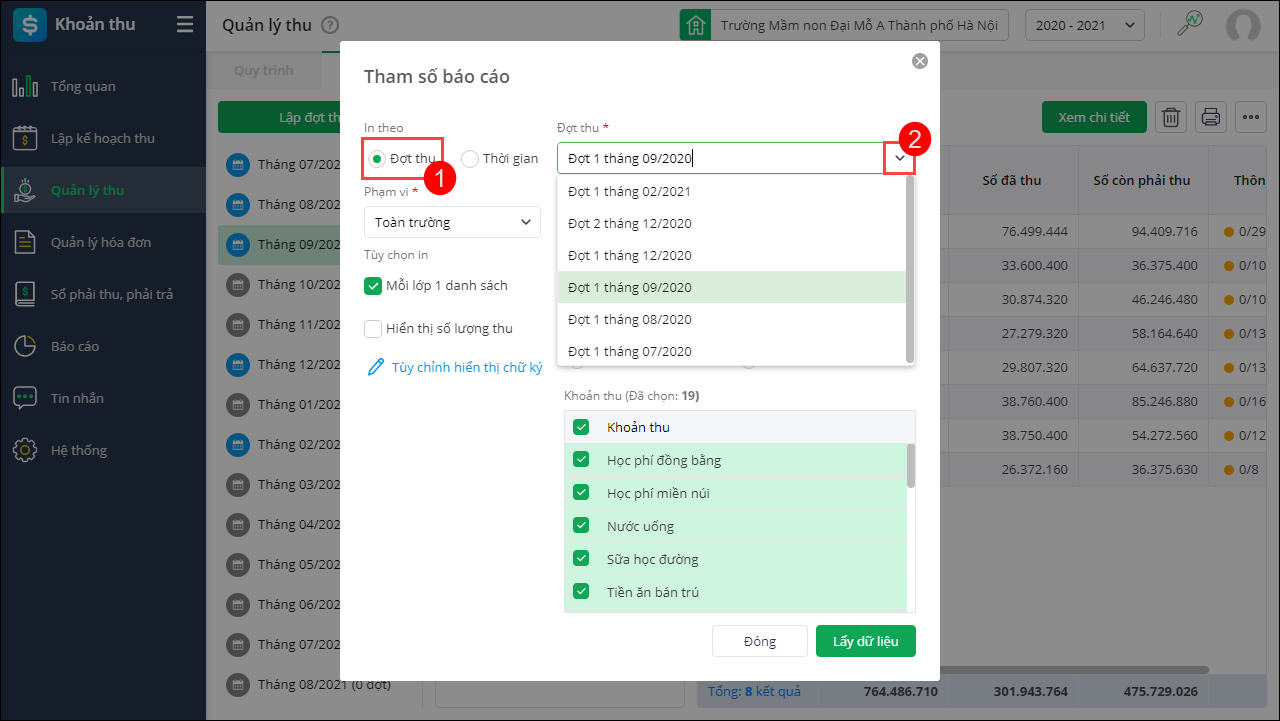Expand the Đợt thu dropdown arrow
Image resolution: width=1280 pixels, height=721 pixels.
899,158
